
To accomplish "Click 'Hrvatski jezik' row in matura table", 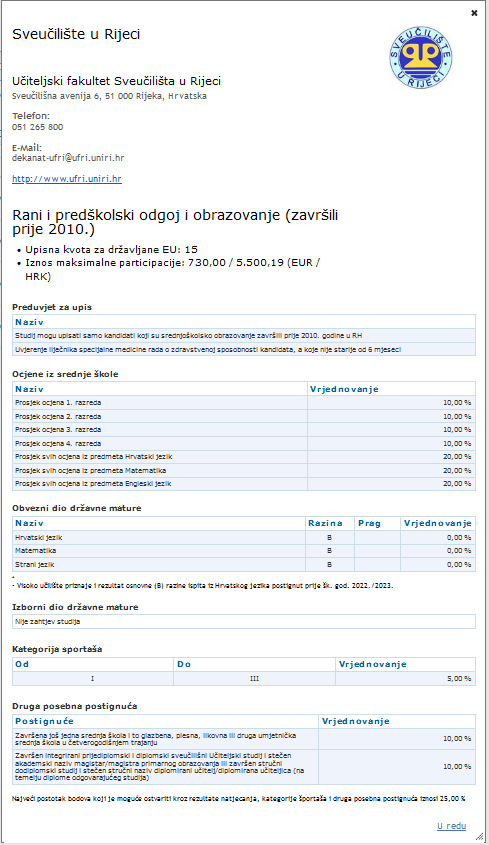I will pos(244,537).
